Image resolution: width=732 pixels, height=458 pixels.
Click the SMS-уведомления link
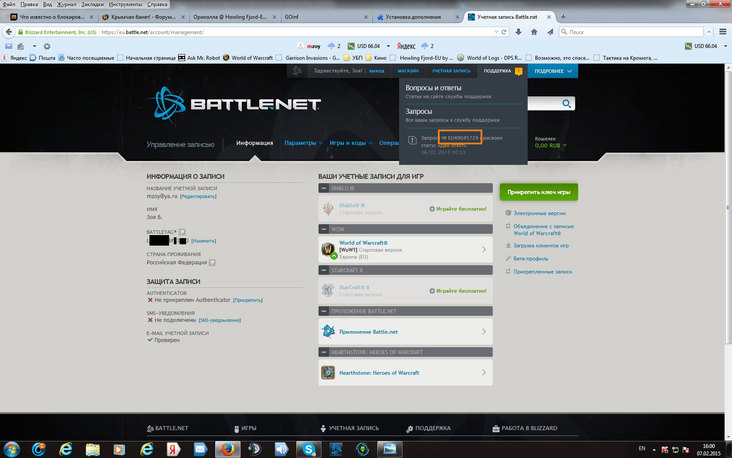(x=220, y=320)
